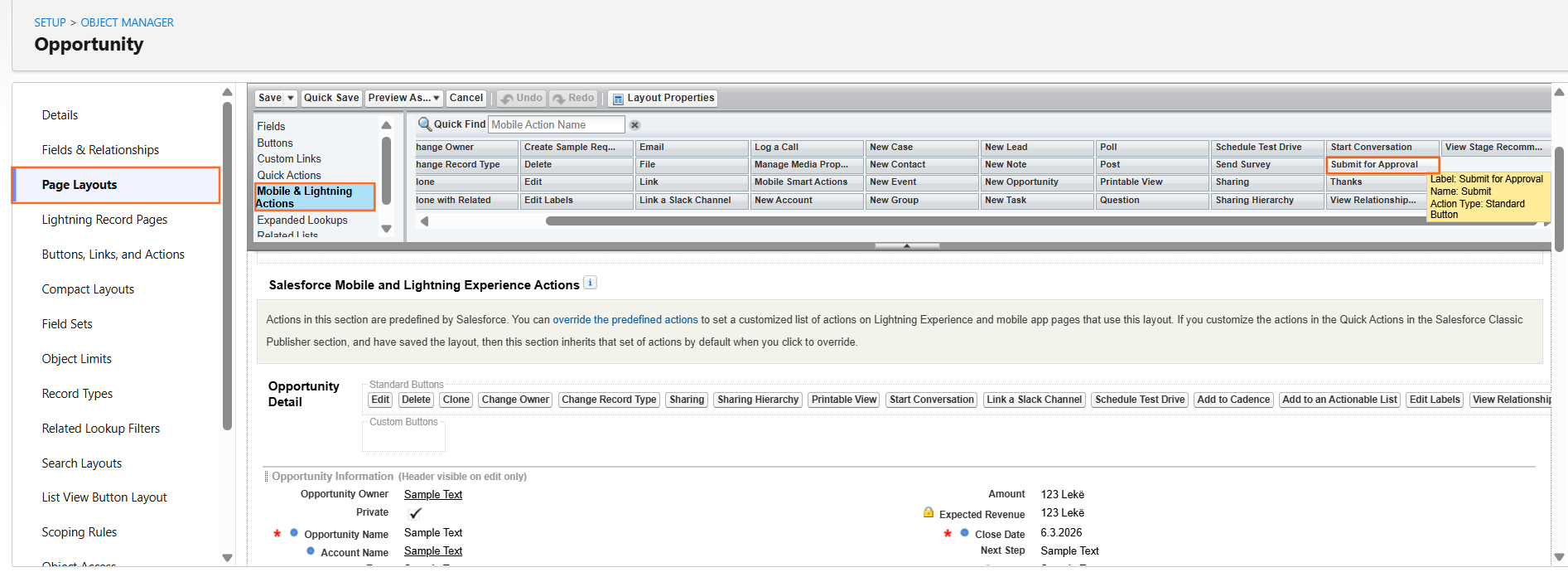This screenshot has width=1568, height=577.
Task: Click the Redo arrow icon
Action: click(559, 99)
